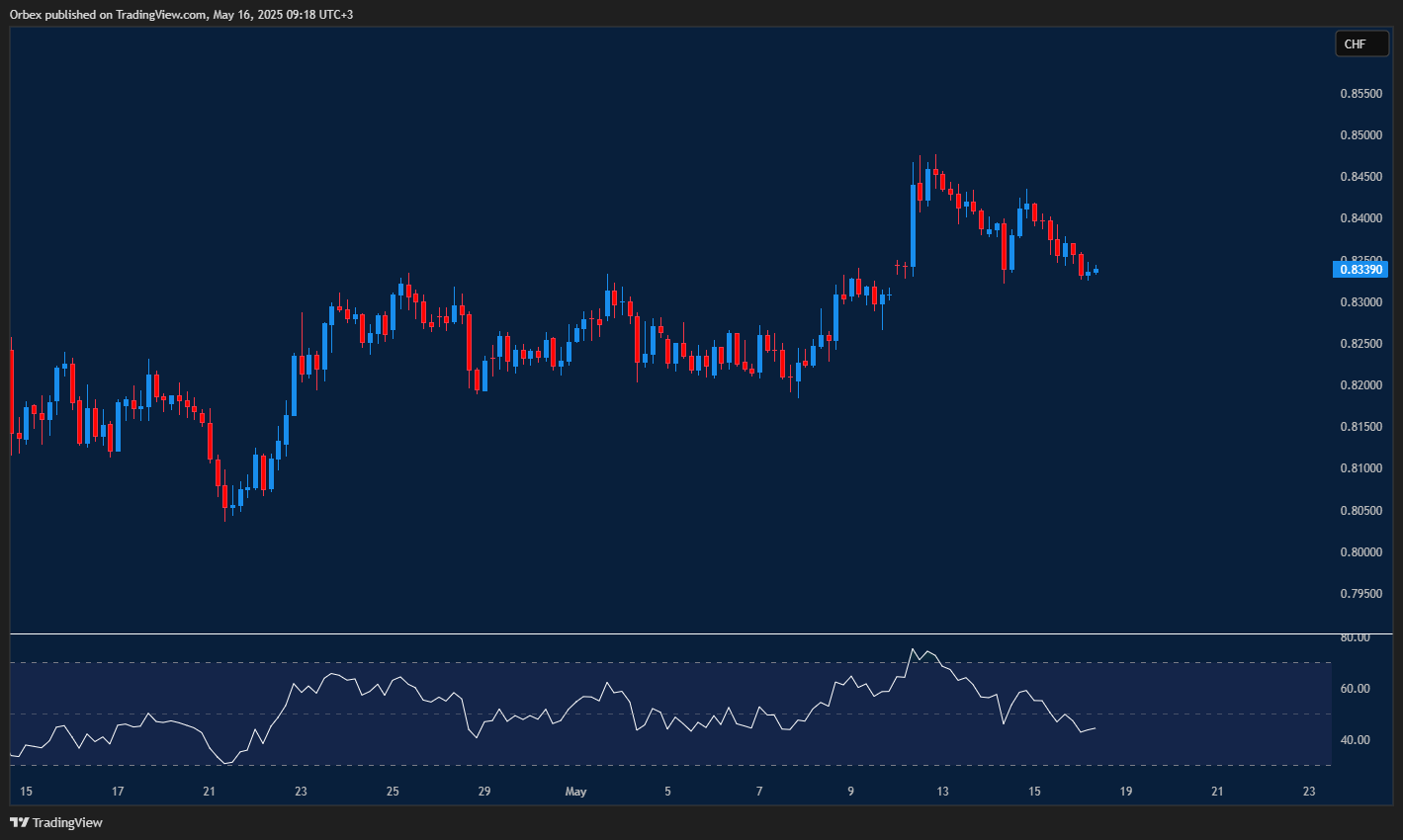This screenshot has height=840, width=1403.
Task: Toggle the CHF quote label highlight
Action: [x=1361, y=43]
